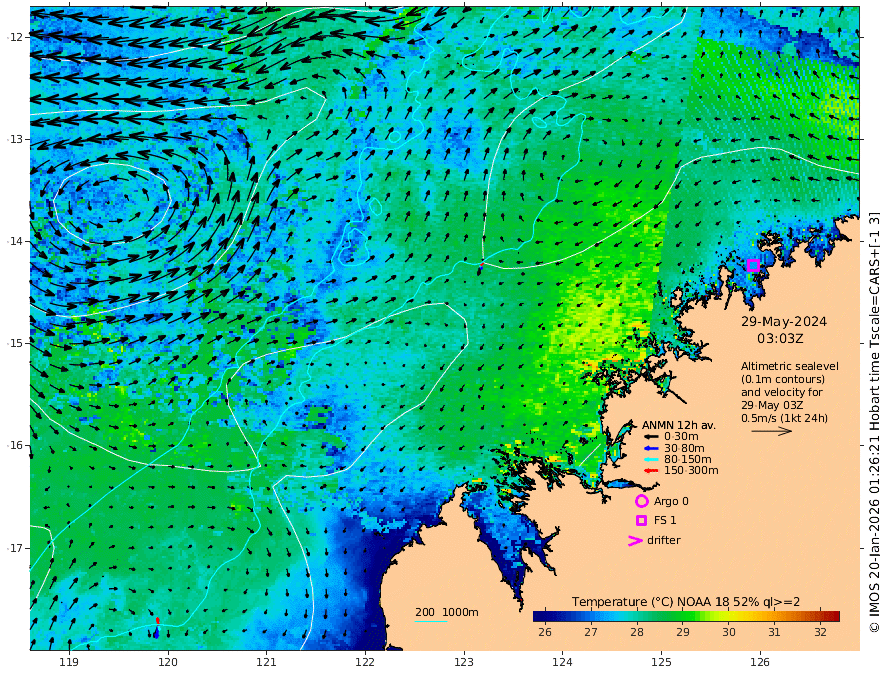Click the vertical IMOS copyright text

[x=873, y=422]
